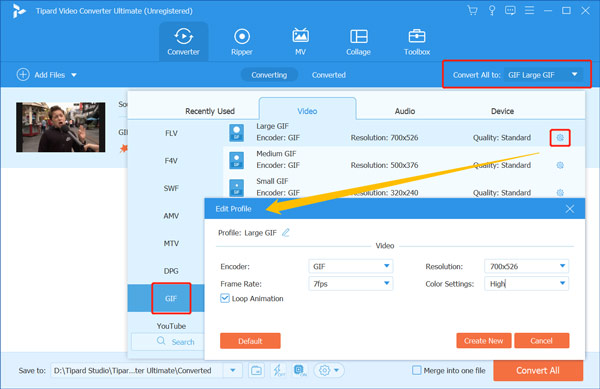Click the Save to path field

(137, 370)
